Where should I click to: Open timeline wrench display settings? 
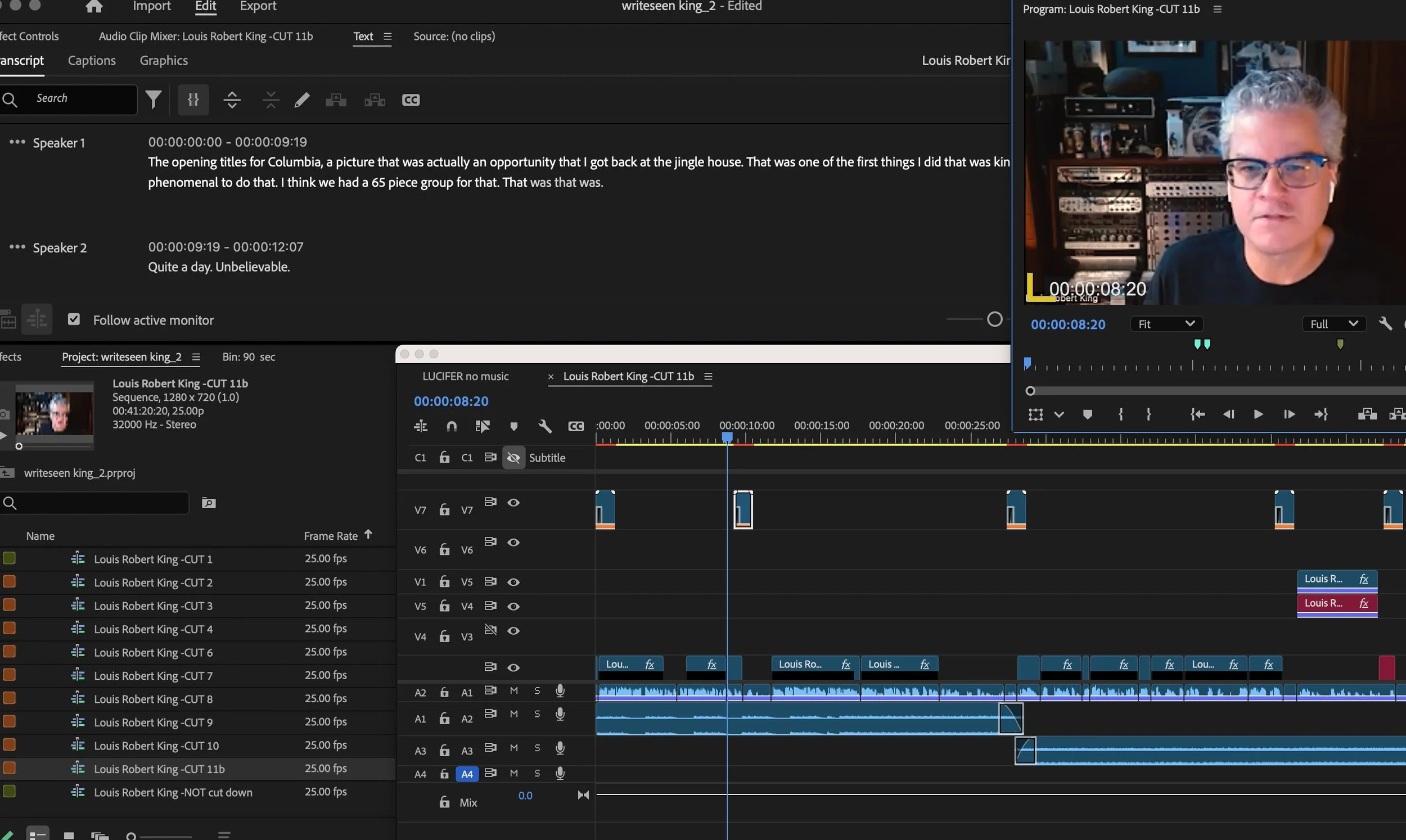(x=544, y=426)
